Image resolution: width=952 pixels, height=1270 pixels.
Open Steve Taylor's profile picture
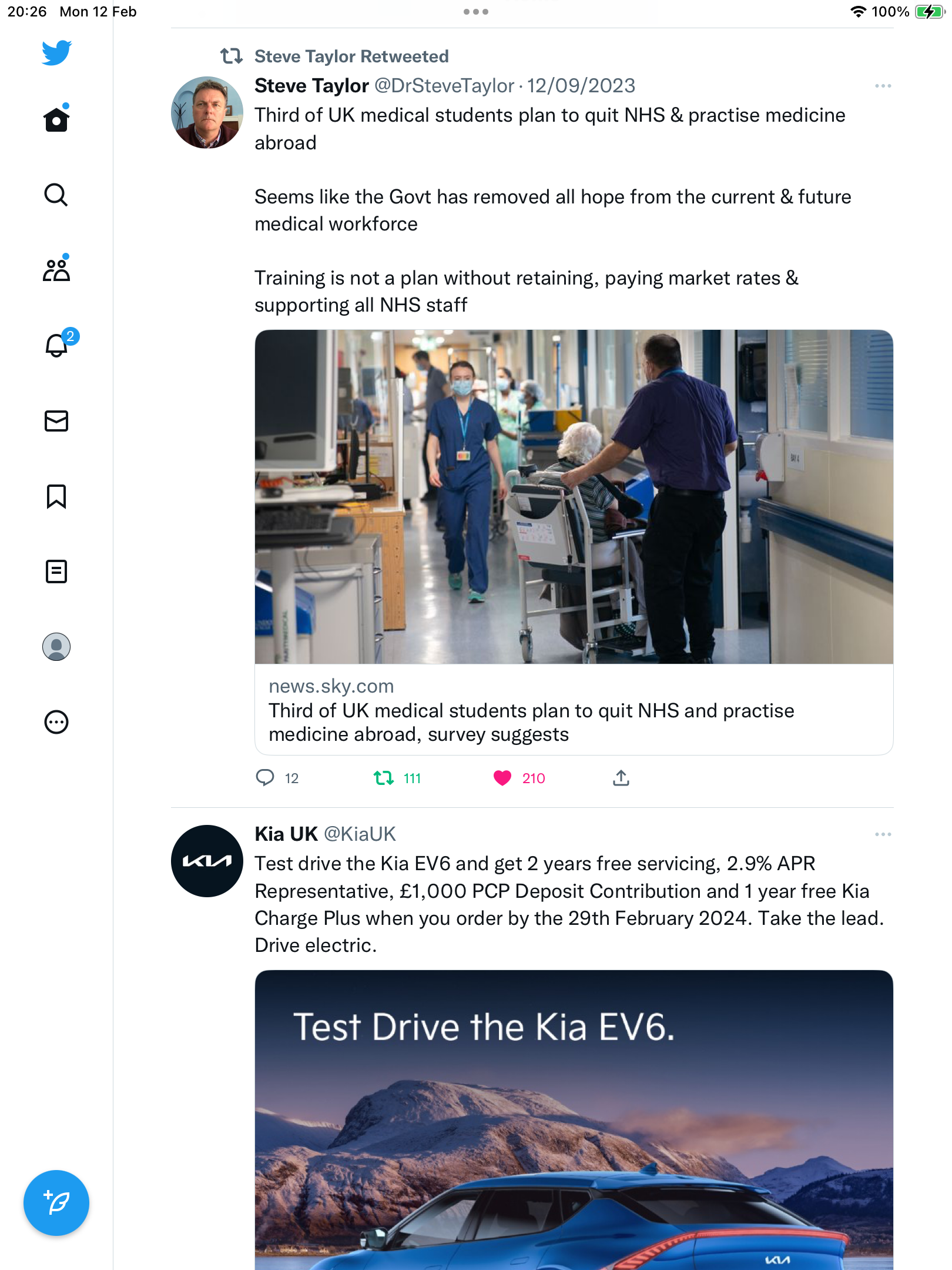(x=207, y=112)
